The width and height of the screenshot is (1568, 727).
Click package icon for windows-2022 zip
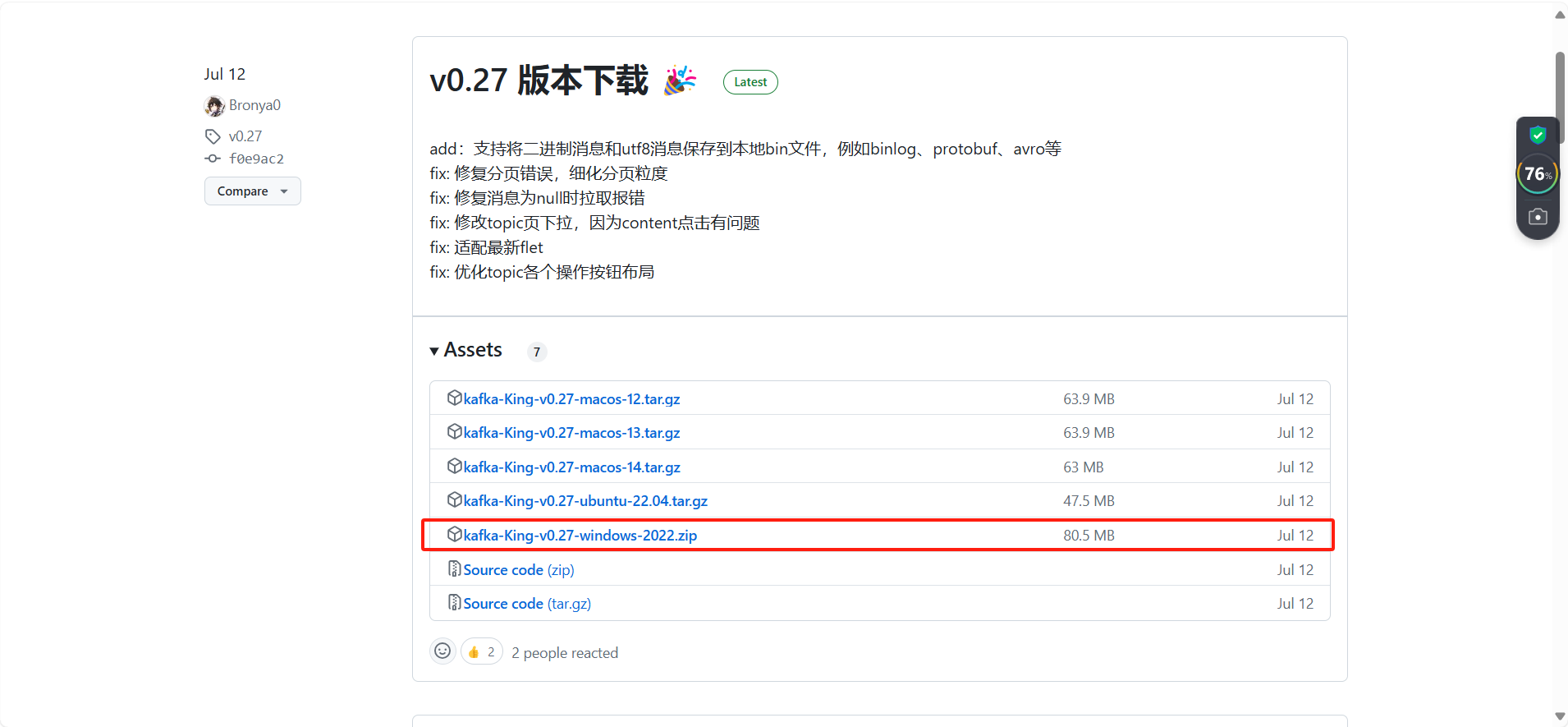tap(454, 535)
